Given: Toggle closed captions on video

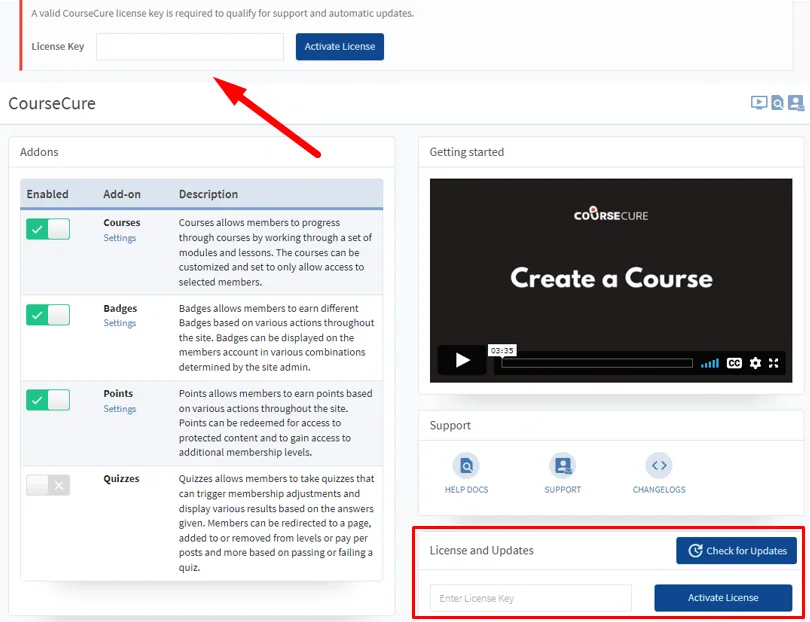Looking at the screenshot, I should 734,363.
